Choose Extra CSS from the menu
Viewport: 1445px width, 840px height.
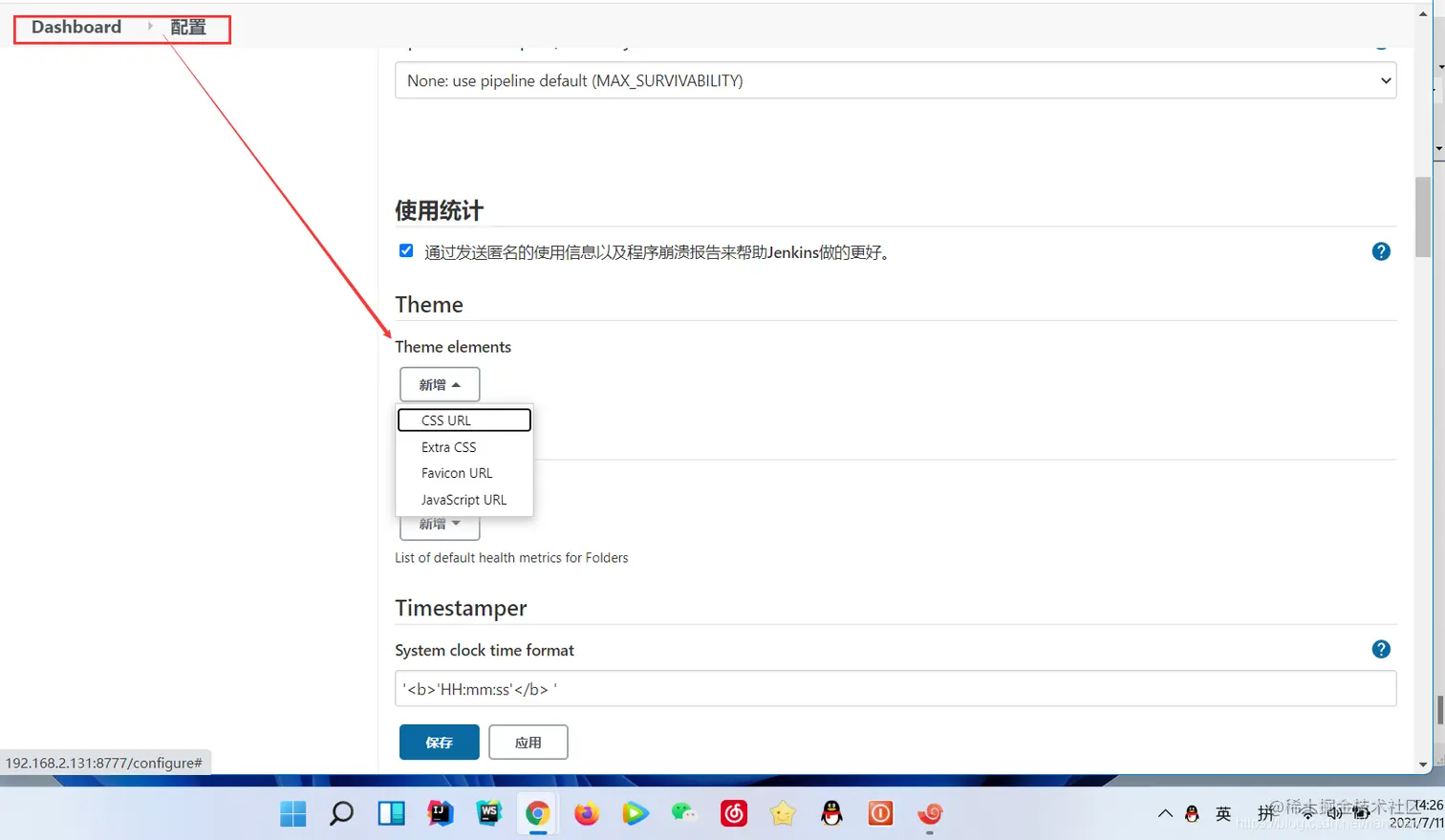pyautogui.click(x=464, y=447)
